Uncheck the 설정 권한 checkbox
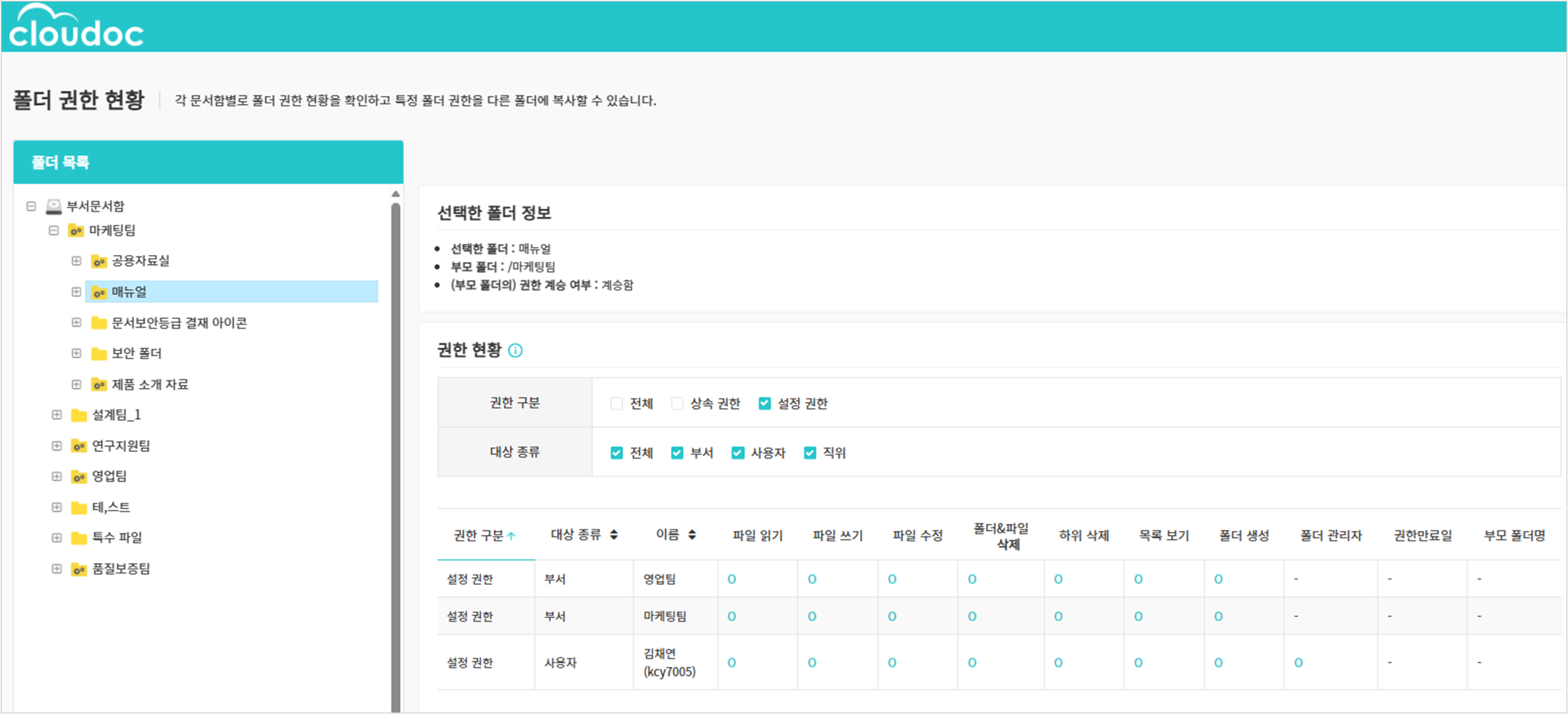The width and height of the screenshot is (1568, 714). (764, 404)
